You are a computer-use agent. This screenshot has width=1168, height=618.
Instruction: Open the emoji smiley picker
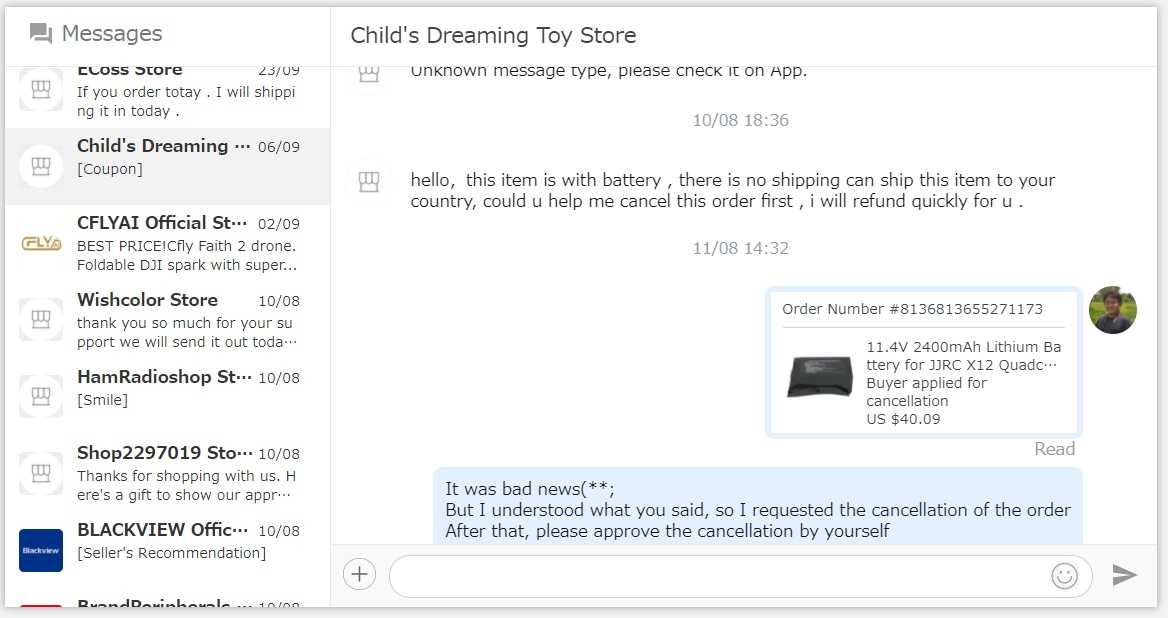[1064, 575]
